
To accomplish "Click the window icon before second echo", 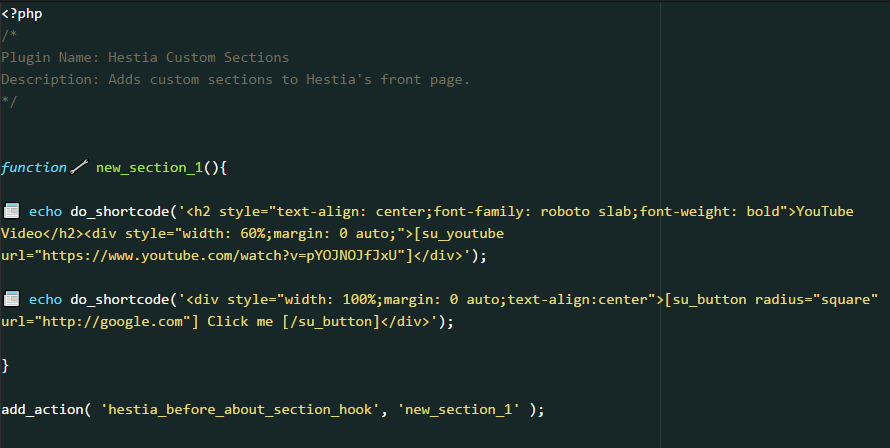I will (x=12, y=299).
